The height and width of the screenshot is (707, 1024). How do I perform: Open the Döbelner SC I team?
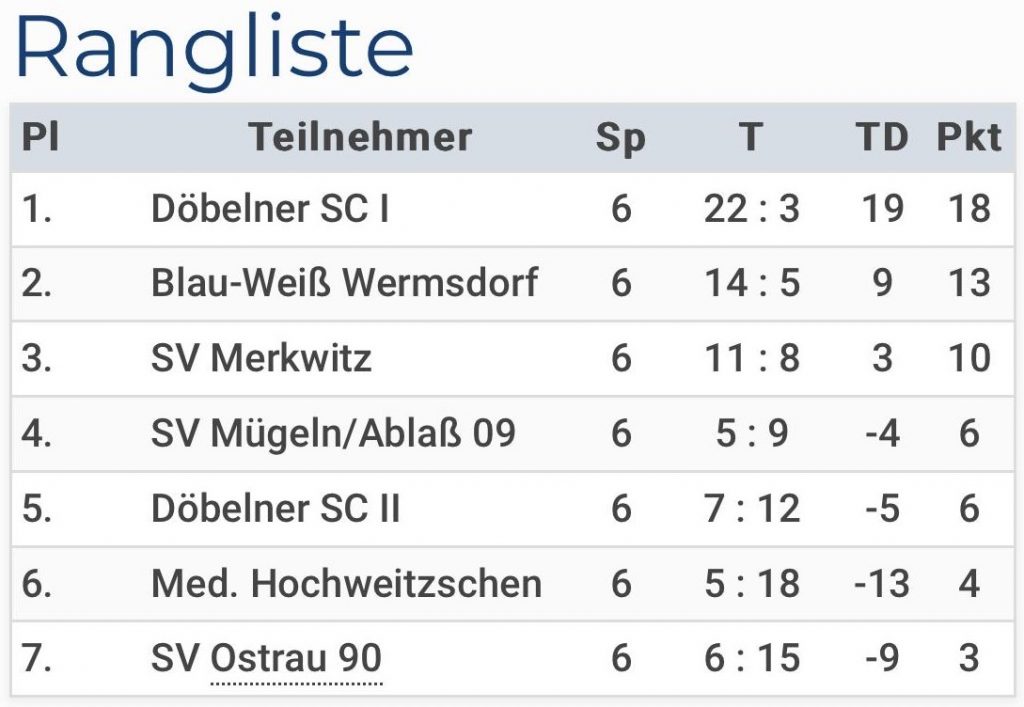pos(270,209)
